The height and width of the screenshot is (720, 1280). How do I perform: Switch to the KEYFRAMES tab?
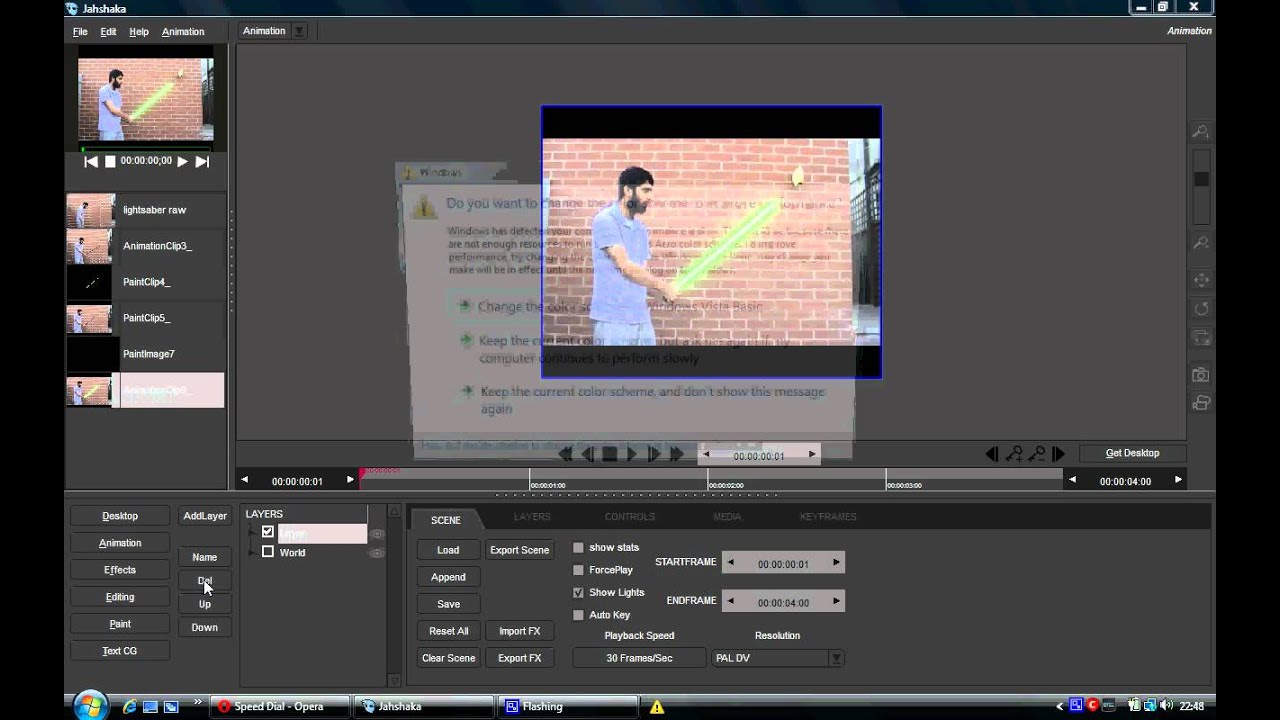click(x=828, y=517)
